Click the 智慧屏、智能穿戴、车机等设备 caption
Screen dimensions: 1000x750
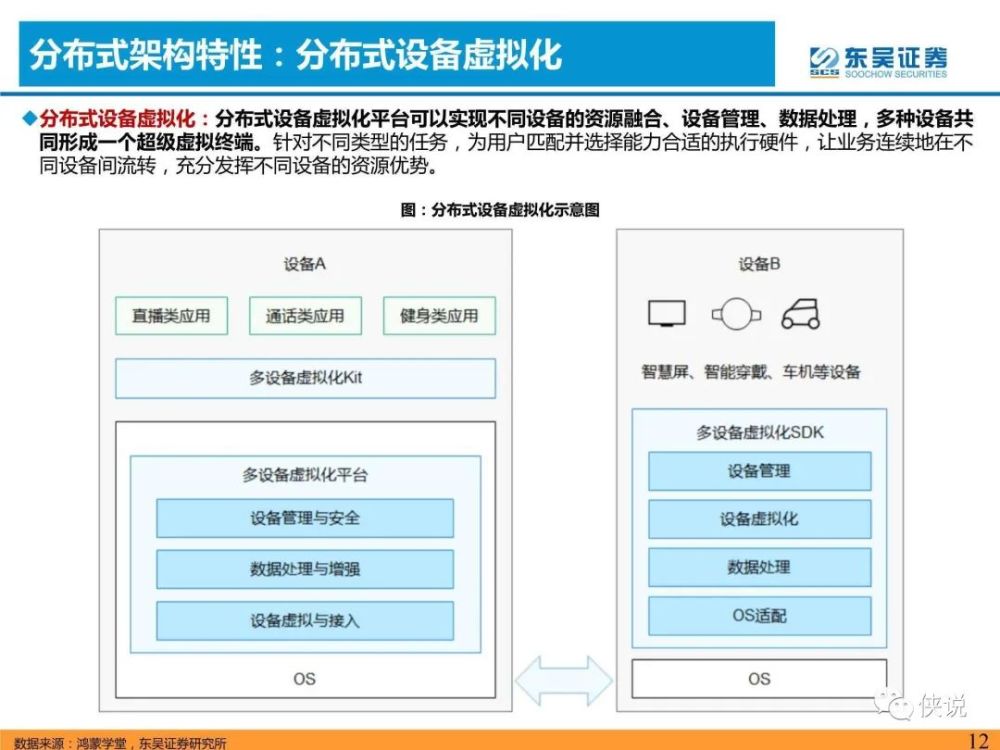(x=751, y=371)
